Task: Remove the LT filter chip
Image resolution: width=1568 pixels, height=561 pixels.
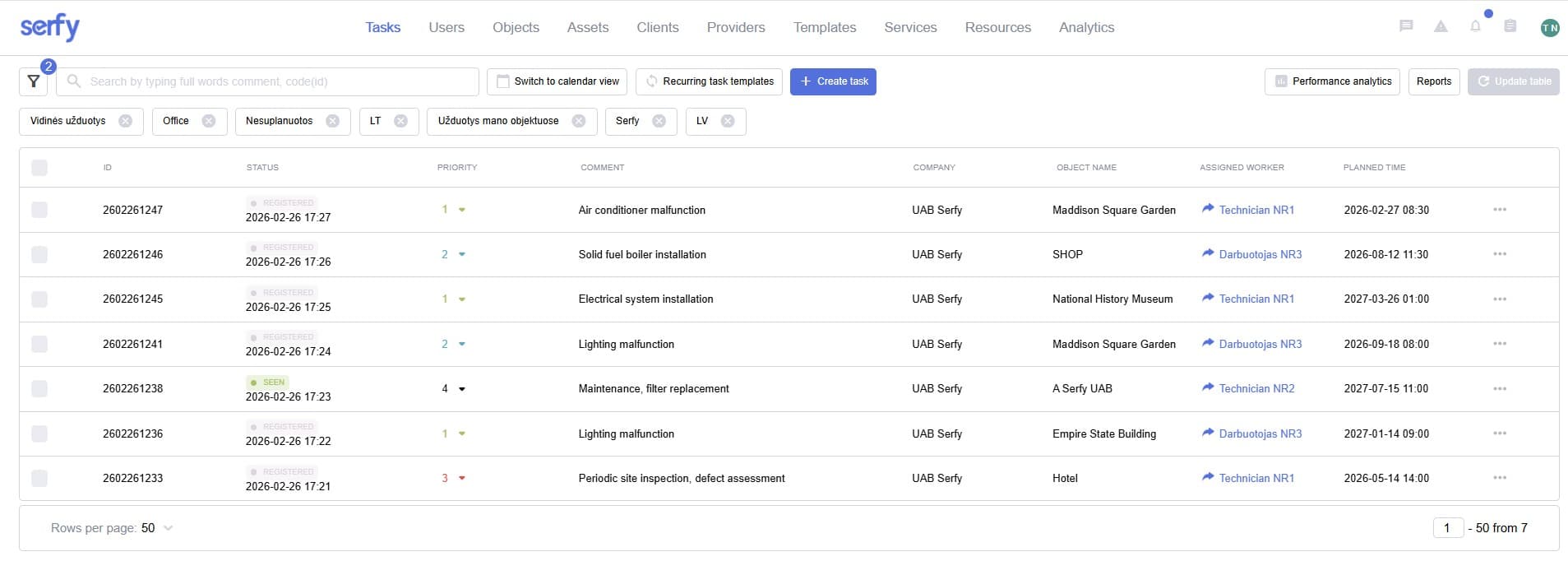Action: (x=400, y=121)
